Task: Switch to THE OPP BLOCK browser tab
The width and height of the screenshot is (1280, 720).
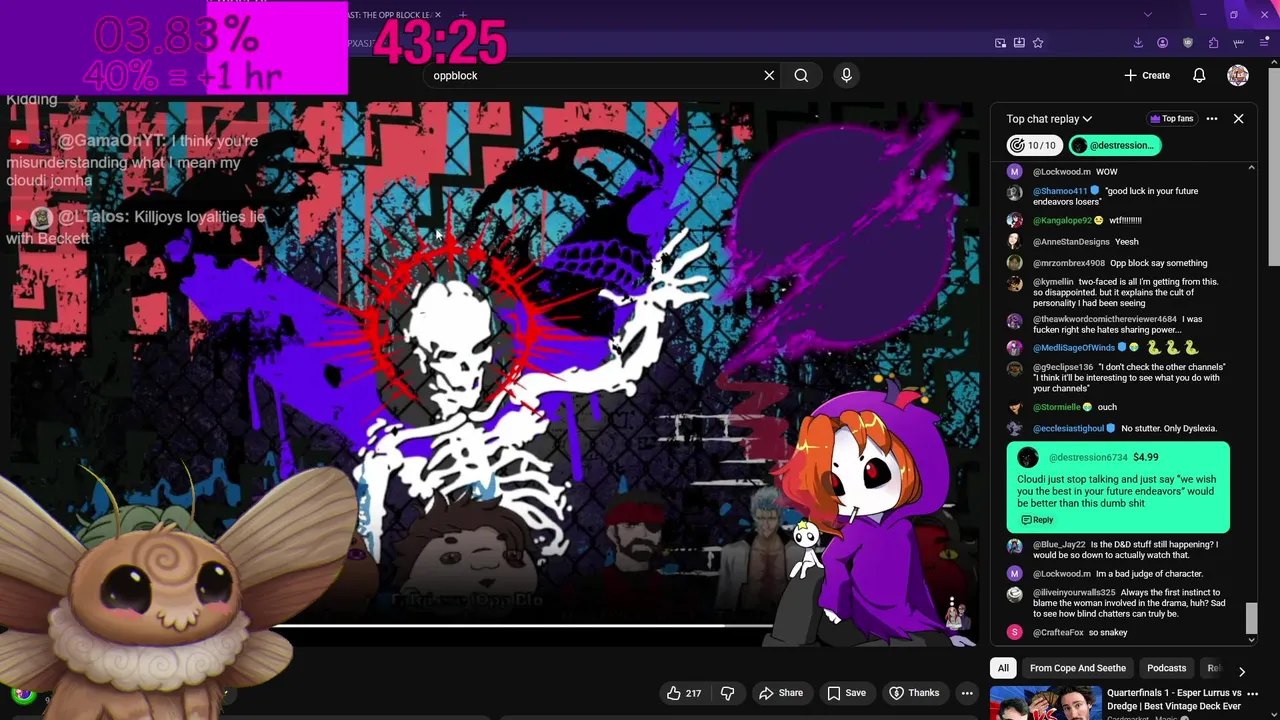Action: 389,15
